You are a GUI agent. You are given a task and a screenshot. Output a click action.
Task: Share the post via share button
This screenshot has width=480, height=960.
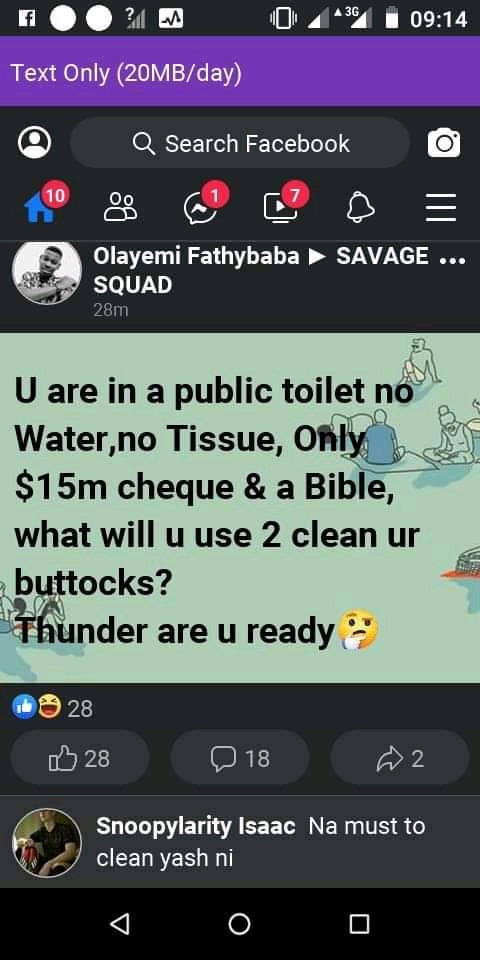click(x=400, y=759)
